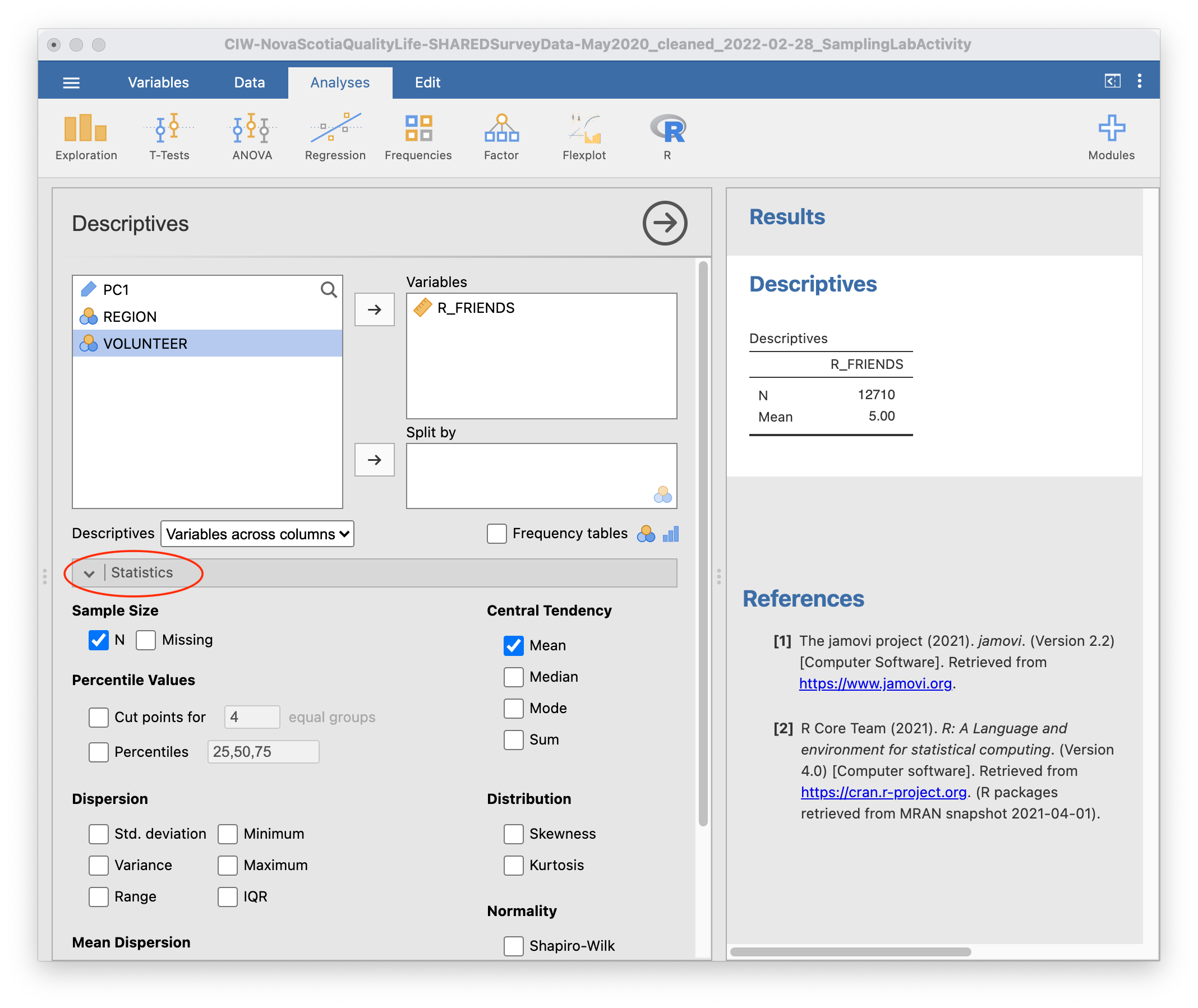This screenshot has height=1008, width=1198.
Task: Select the REGION variable row
Action: click(208, 317)
